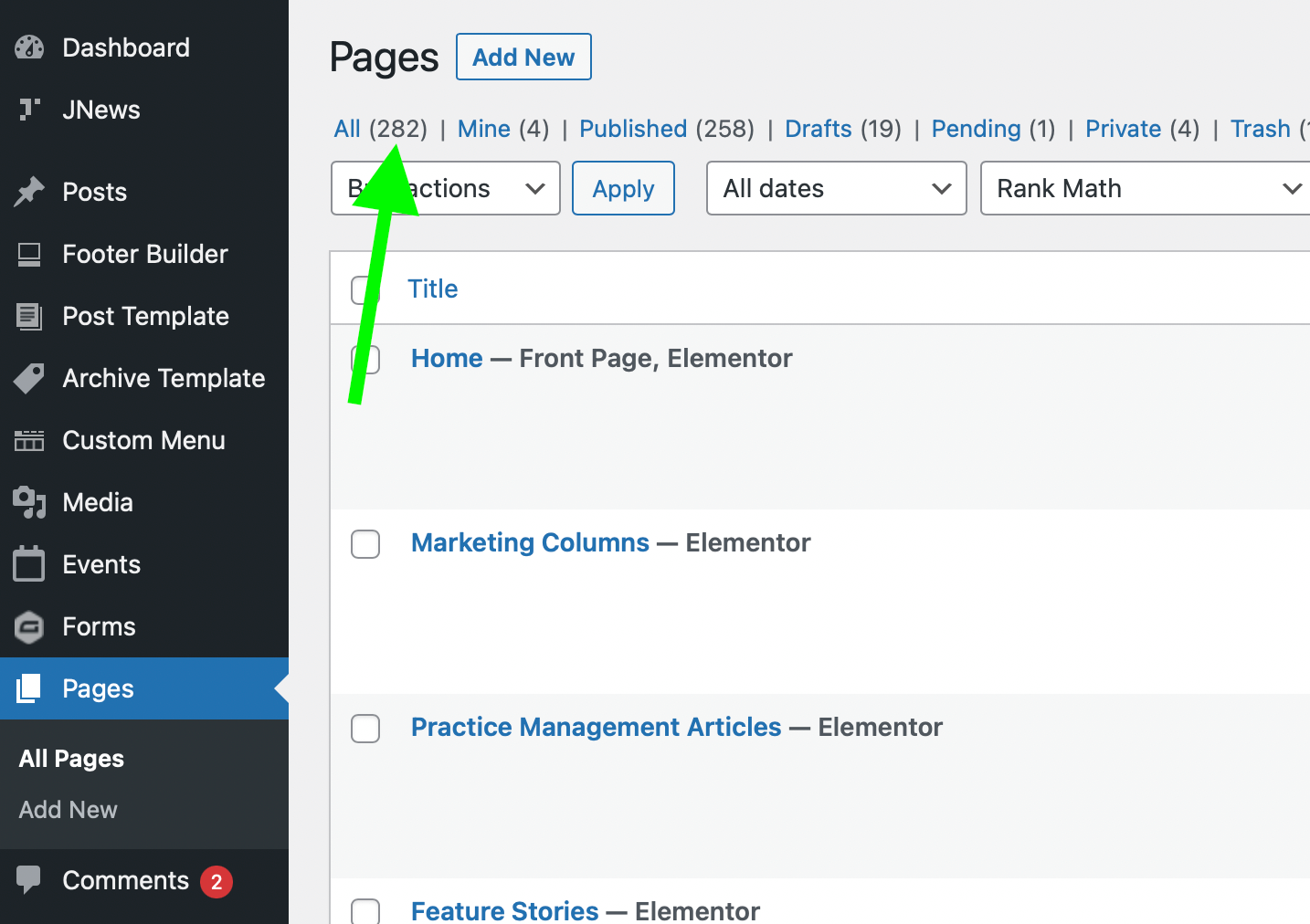Open the Bulk actions dropdown
The image size is (1310, 924).
coord(445,188)
